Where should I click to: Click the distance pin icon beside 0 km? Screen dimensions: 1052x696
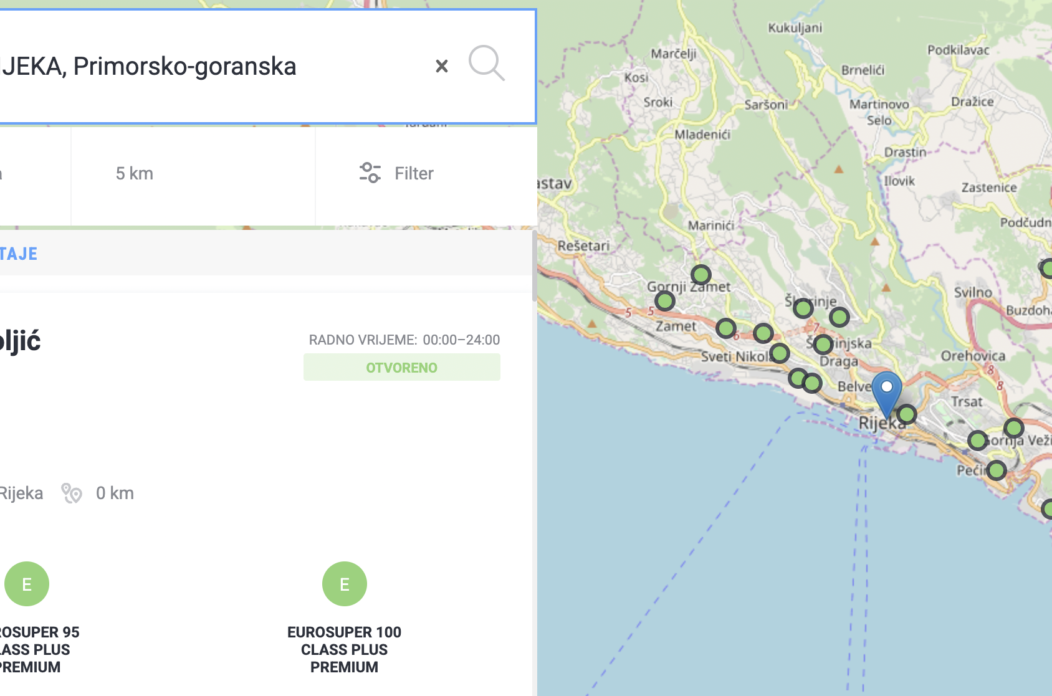[x=71, y=493]
